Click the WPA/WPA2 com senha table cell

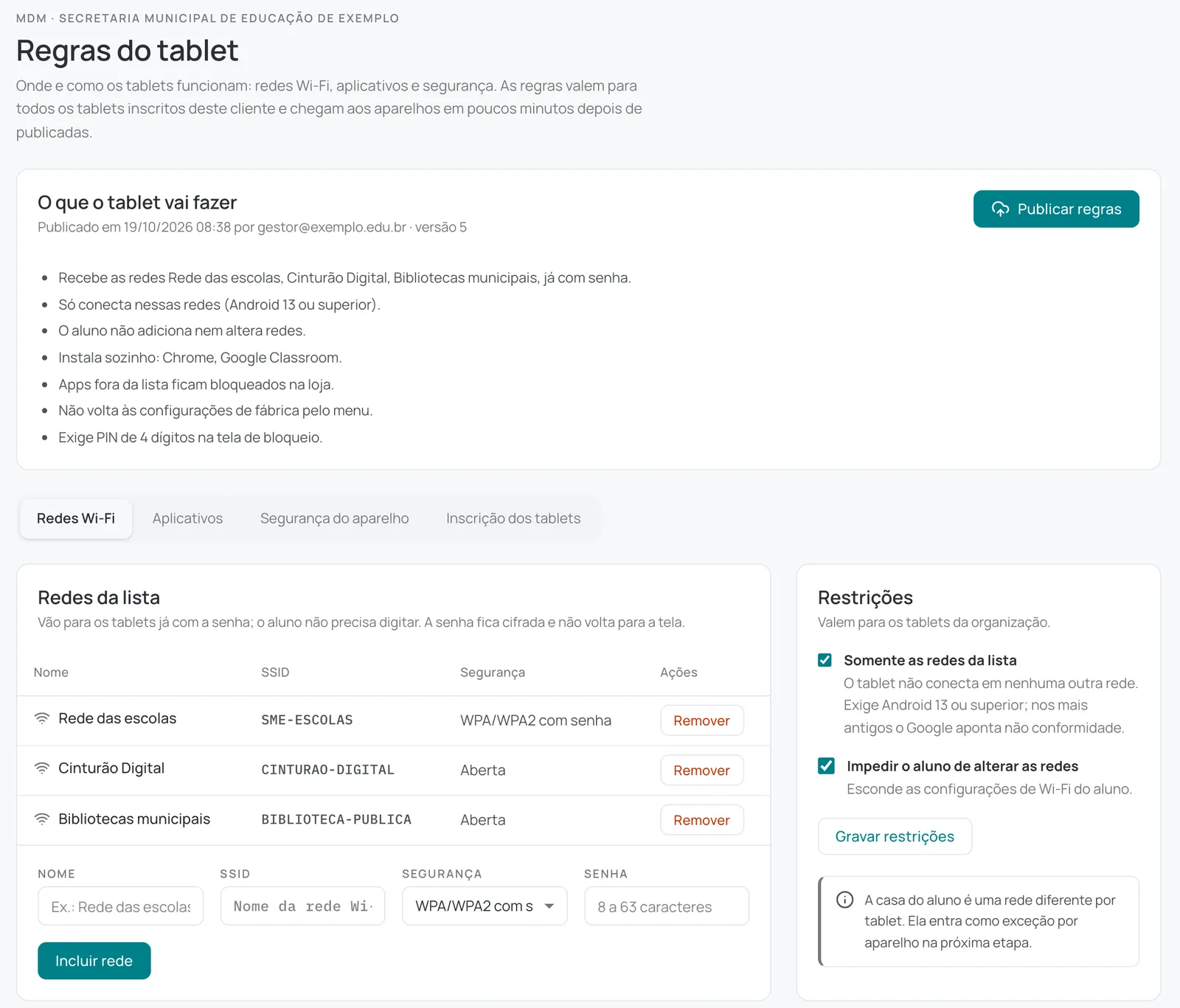535,720
